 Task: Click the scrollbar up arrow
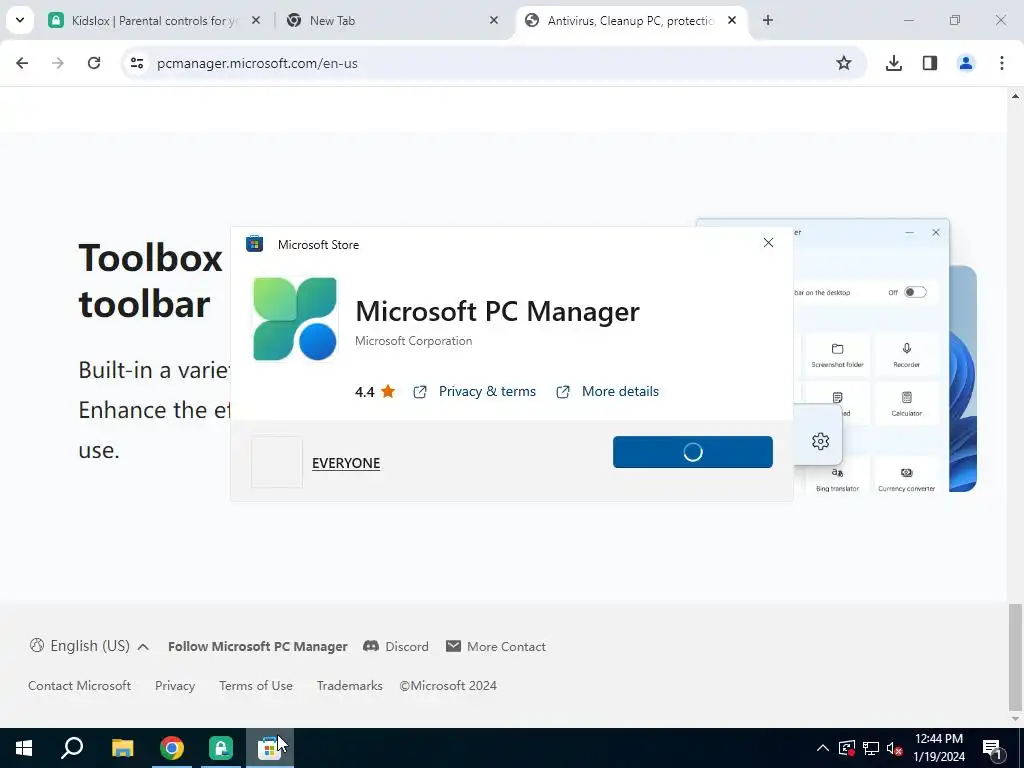coord(1015,96)
